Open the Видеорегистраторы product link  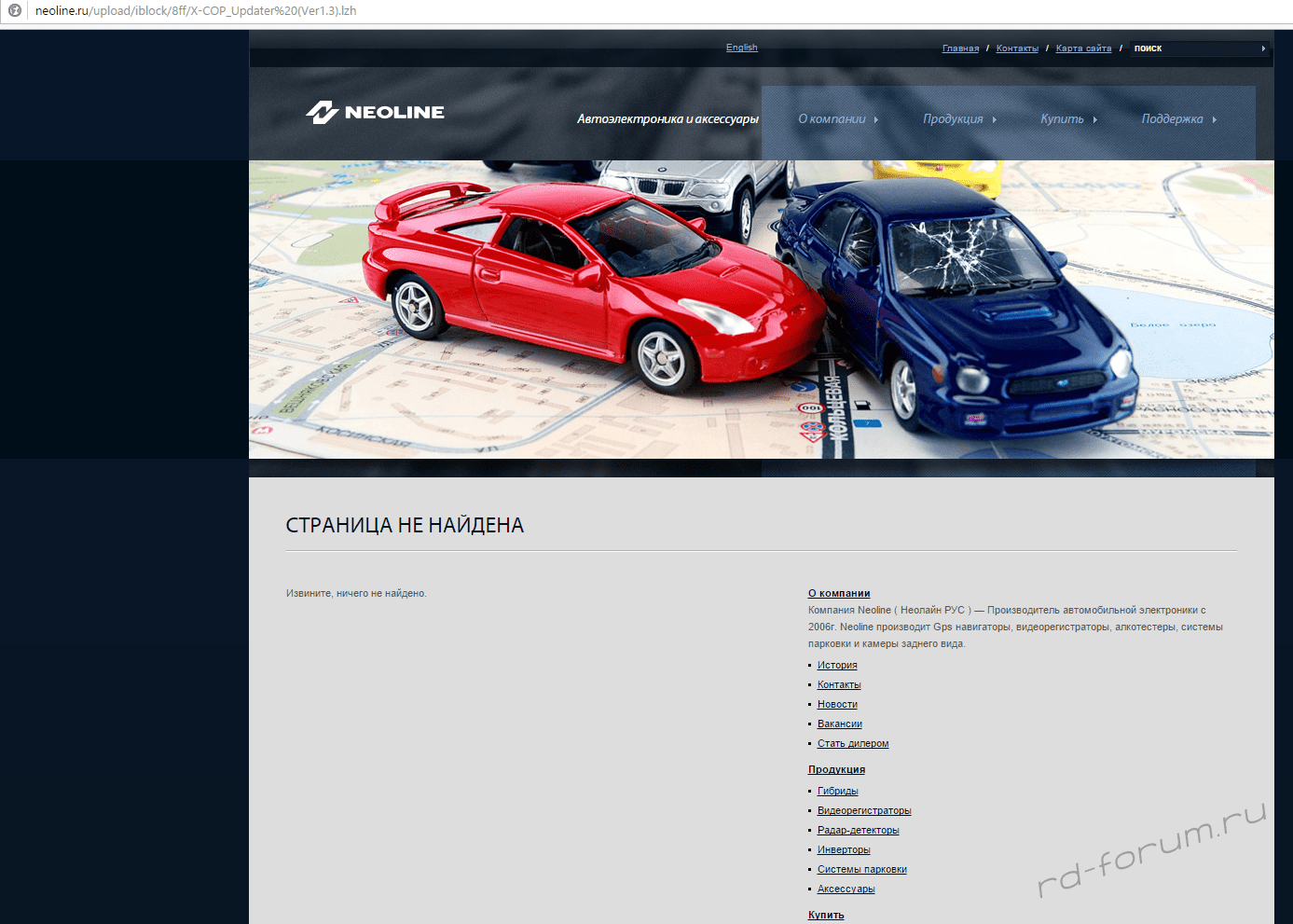[864, 811]
